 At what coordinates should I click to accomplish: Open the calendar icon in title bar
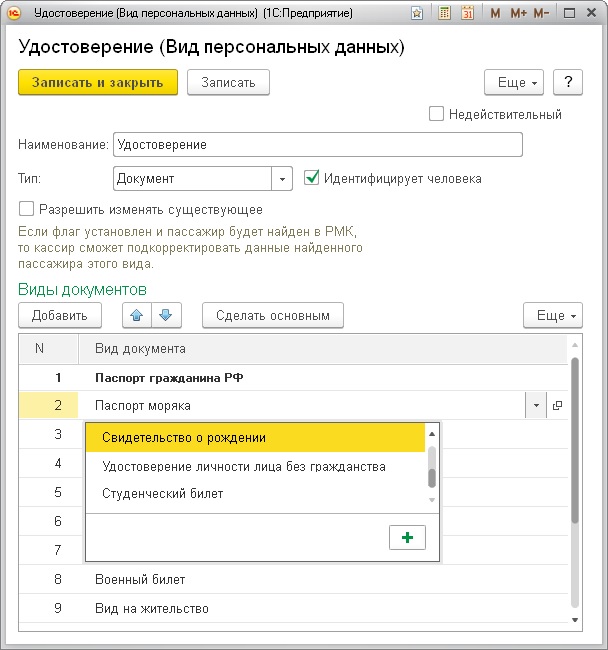[466, 14]
